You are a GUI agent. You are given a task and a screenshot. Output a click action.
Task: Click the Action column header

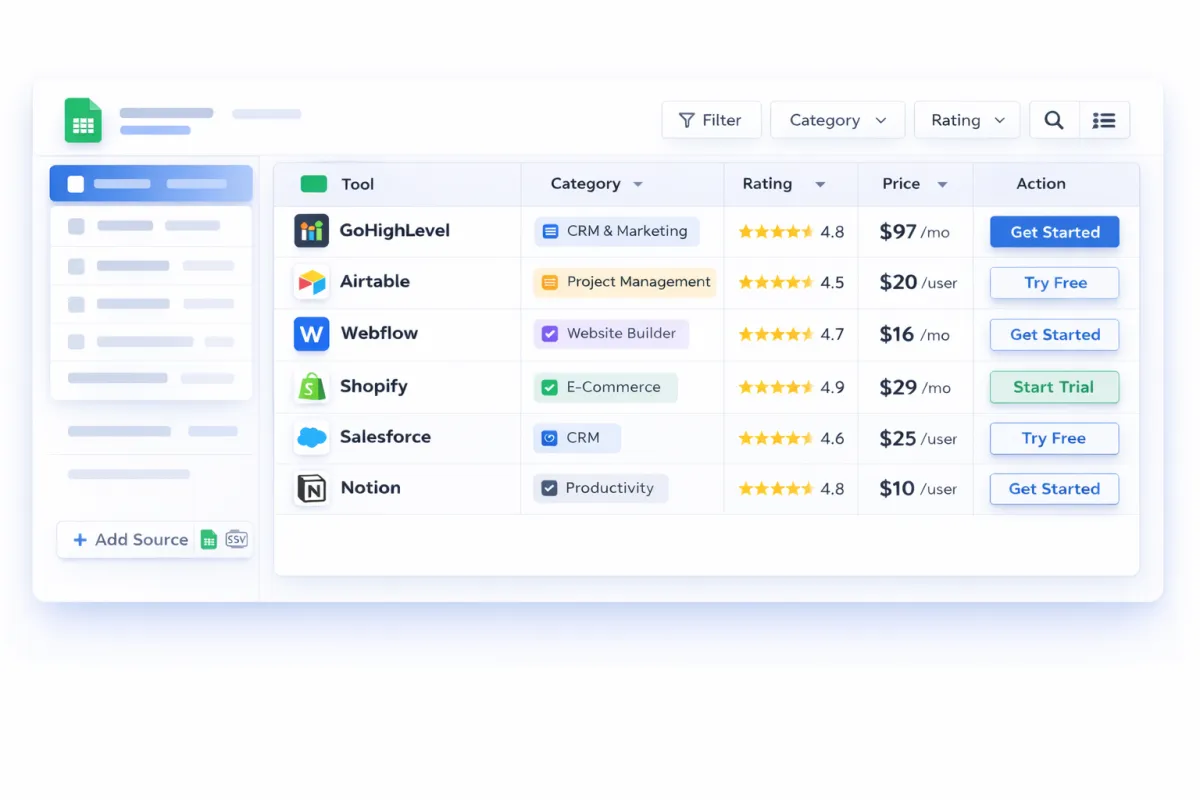(1041, 184)
